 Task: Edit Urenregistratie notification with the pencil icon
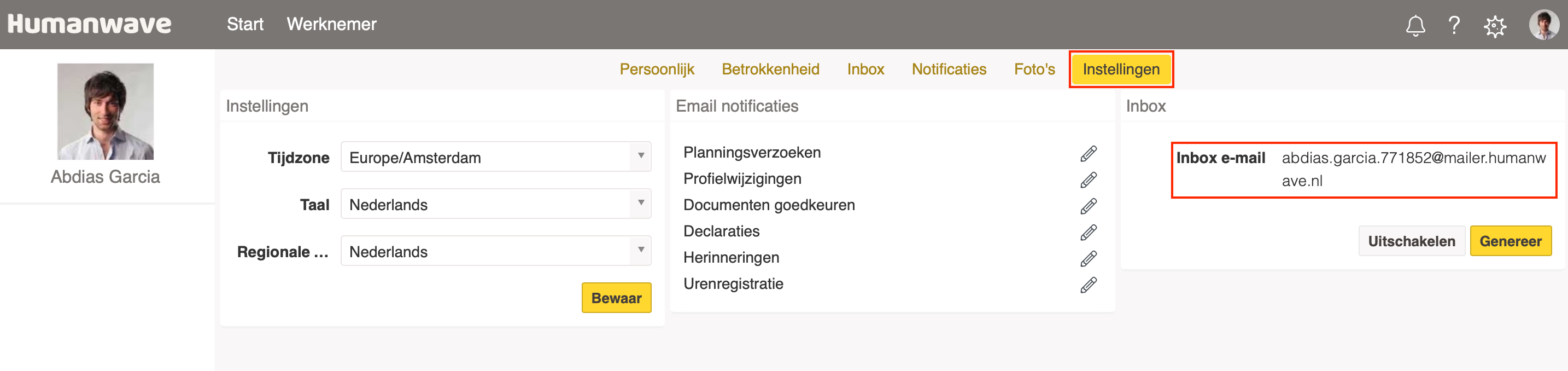1089,285
